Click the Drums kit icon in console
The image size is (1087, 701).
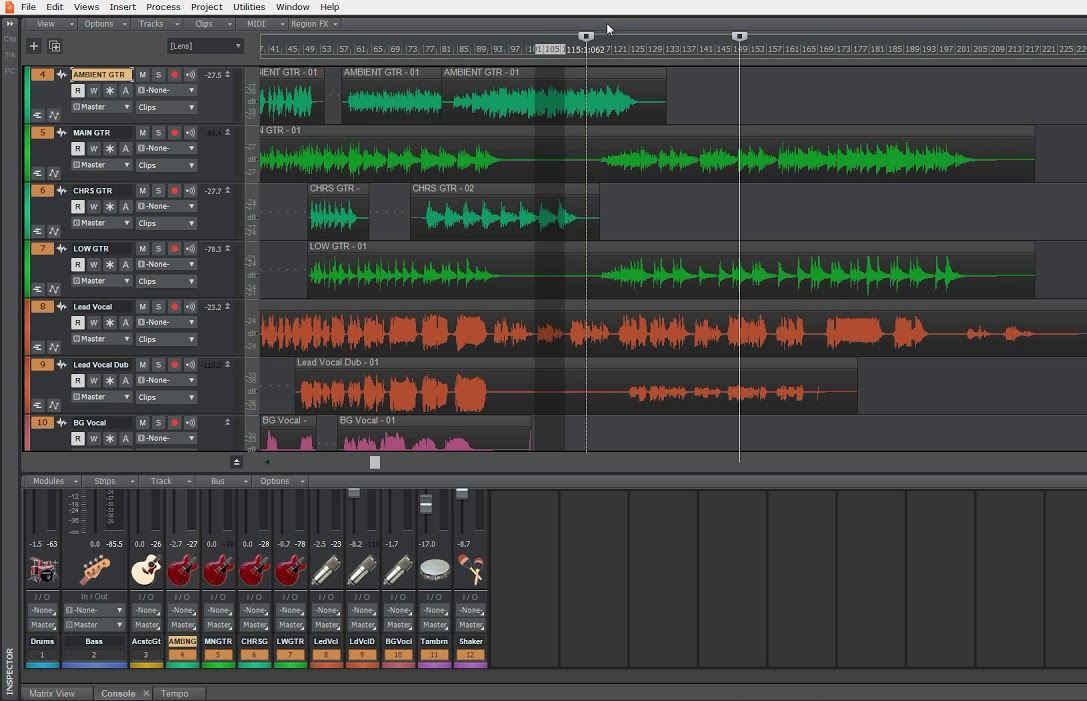pos(42,571)
